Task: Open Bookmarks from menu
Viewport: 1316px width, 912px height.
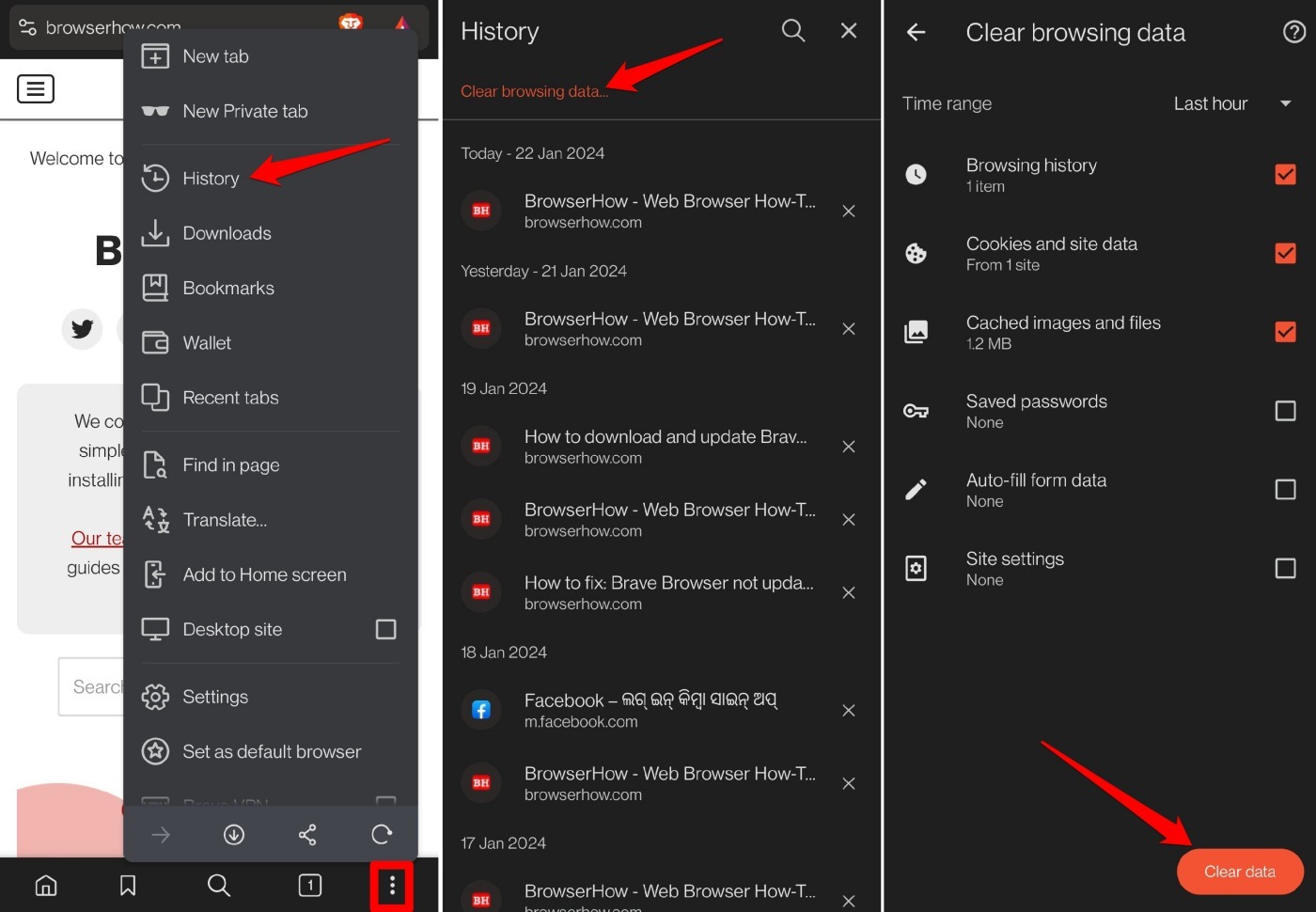Action: 271,289
